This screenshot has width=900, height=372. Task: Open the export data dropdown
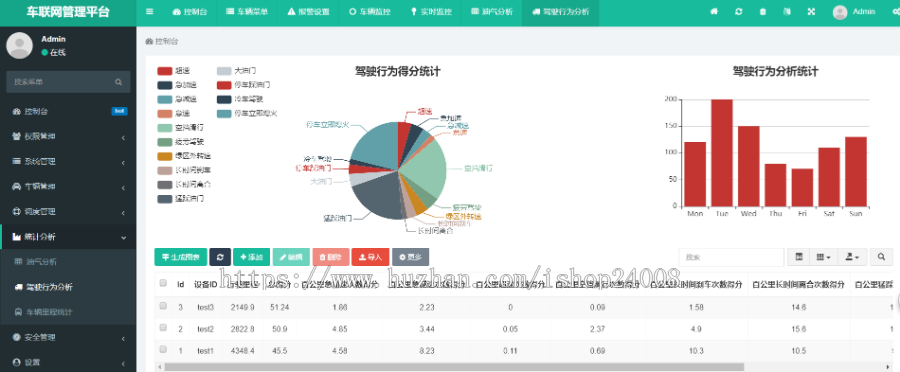[x=852, y=258]
